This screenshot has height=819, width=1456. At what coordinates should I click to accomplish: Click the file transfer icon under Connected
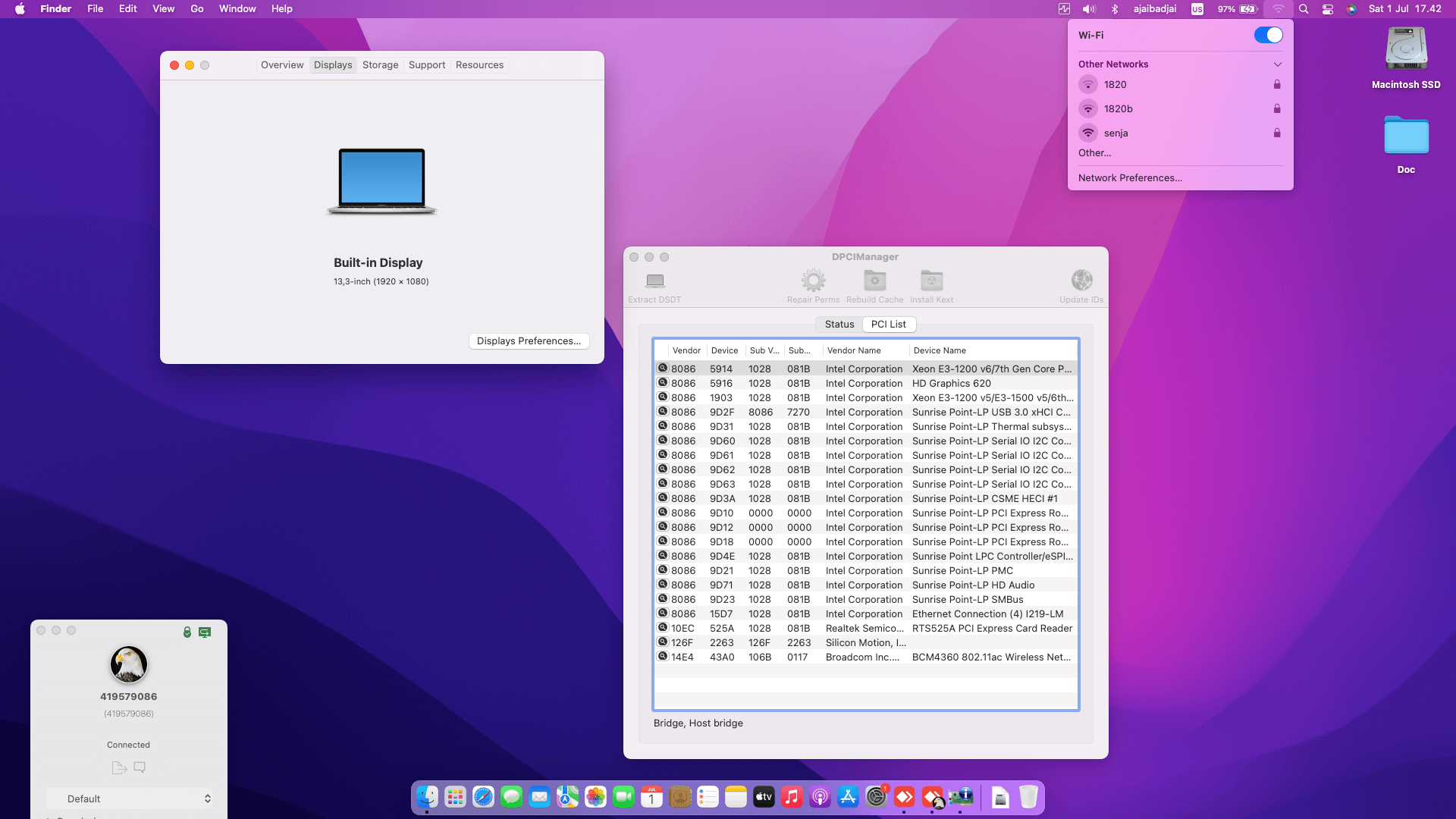point(118,767)
